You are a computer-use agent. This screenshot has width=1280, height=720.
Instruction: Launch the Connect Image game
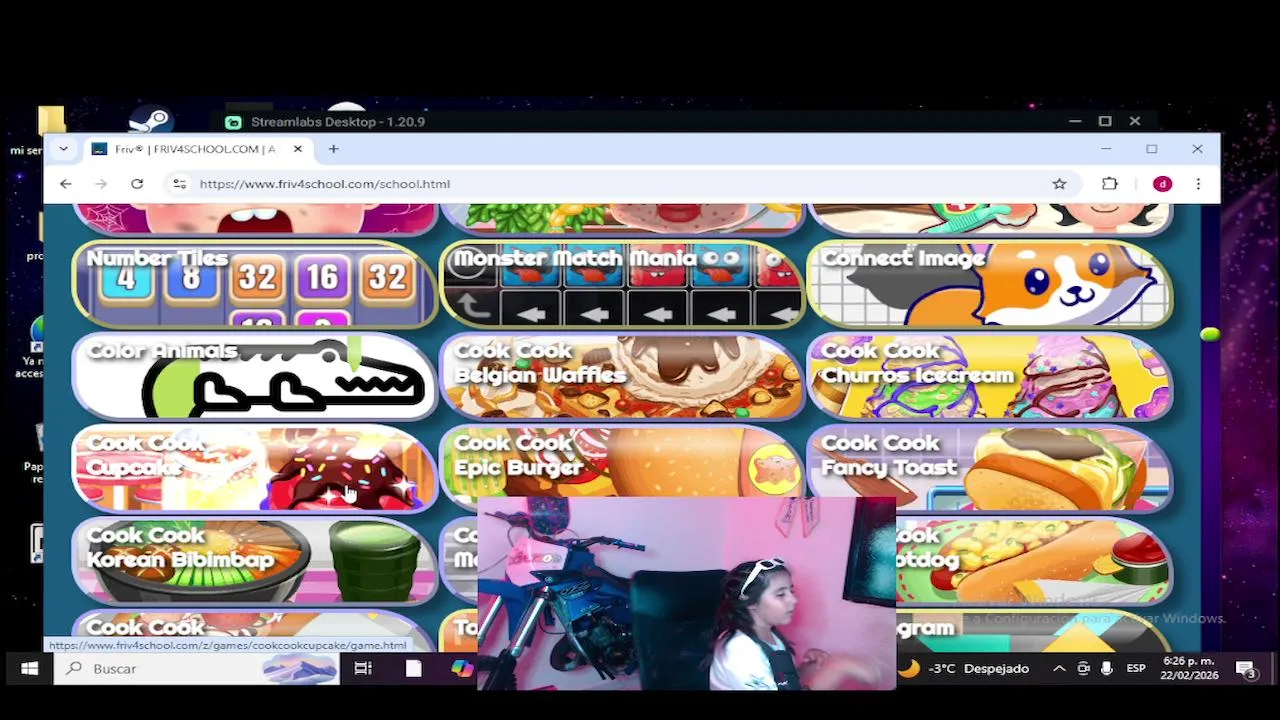coord(989,283)
